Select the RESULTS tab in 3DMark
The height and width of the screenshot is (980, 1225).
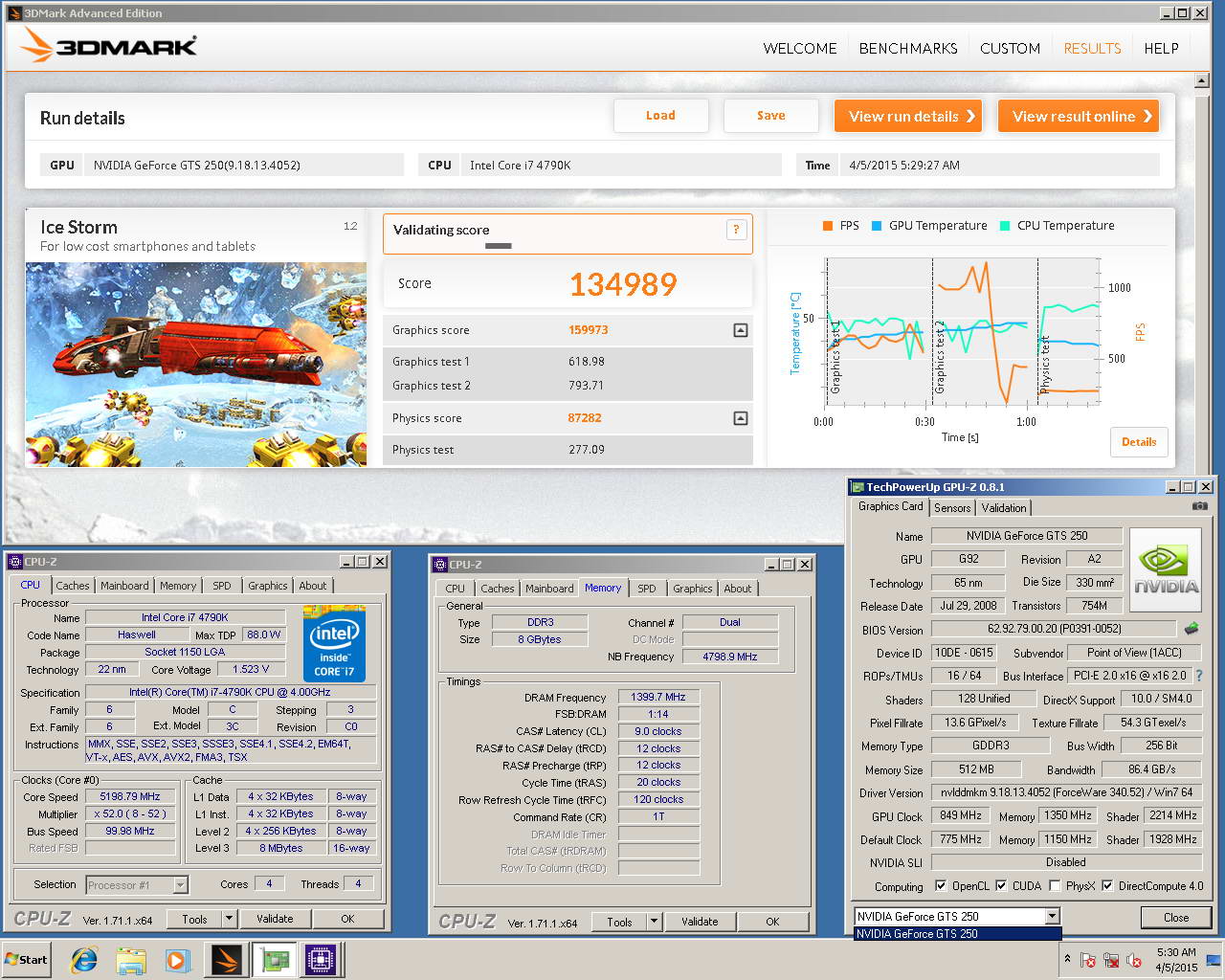click(1092, 48)
